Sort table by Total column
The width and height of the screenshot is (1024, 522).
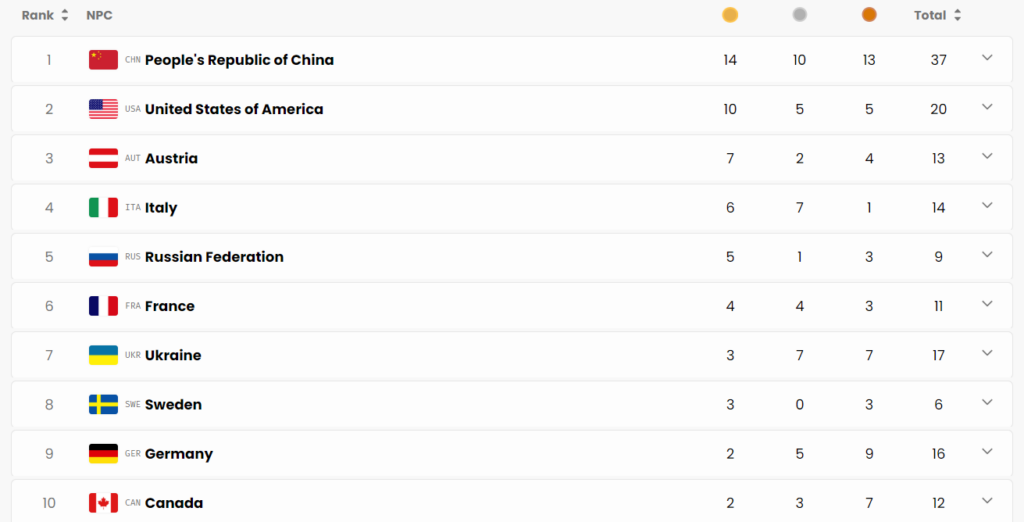tap(937, 15)
